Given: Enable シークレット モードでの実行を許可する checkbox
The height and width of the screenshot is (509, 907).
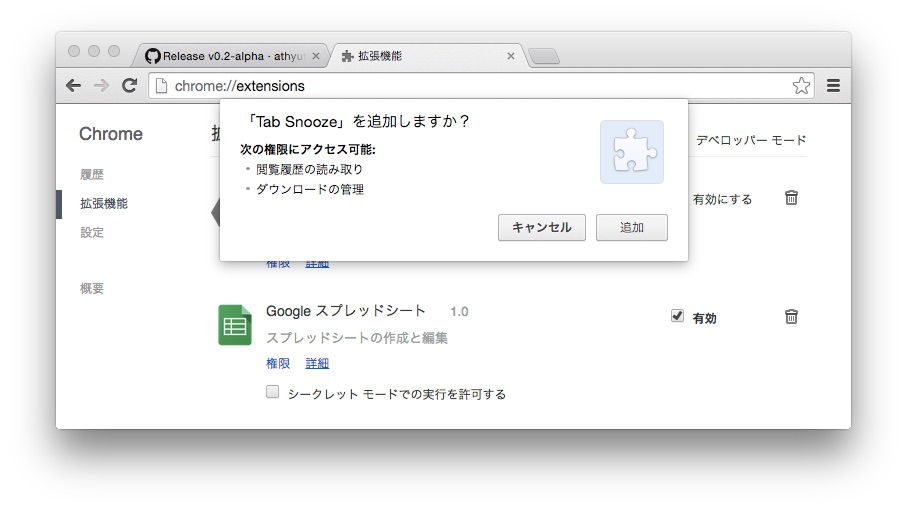Looking at the screenshot, I should [x=272, y=392].
